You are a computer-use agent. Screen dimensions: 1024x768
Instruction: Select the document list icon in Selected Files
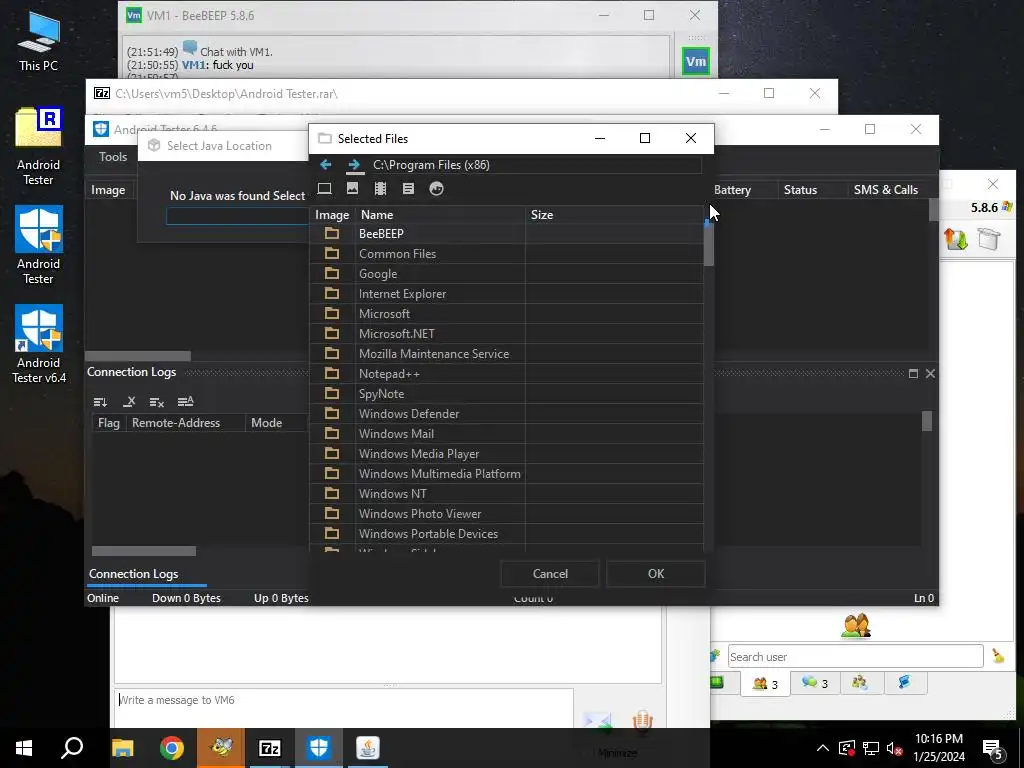coord(408,189)
